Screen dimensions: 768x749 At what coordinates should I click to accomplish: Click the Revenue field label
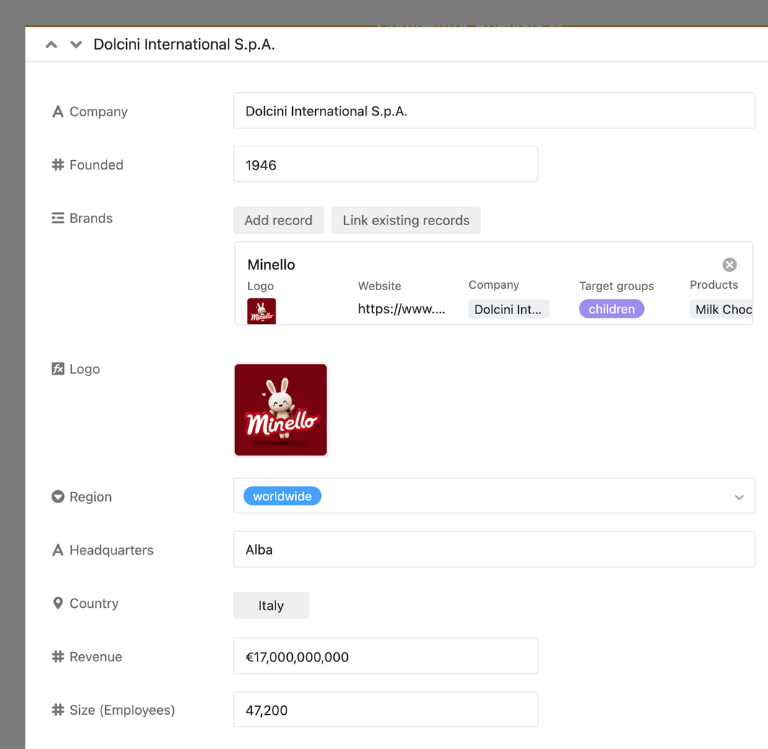pyautogui.click(x=96, y=656)
